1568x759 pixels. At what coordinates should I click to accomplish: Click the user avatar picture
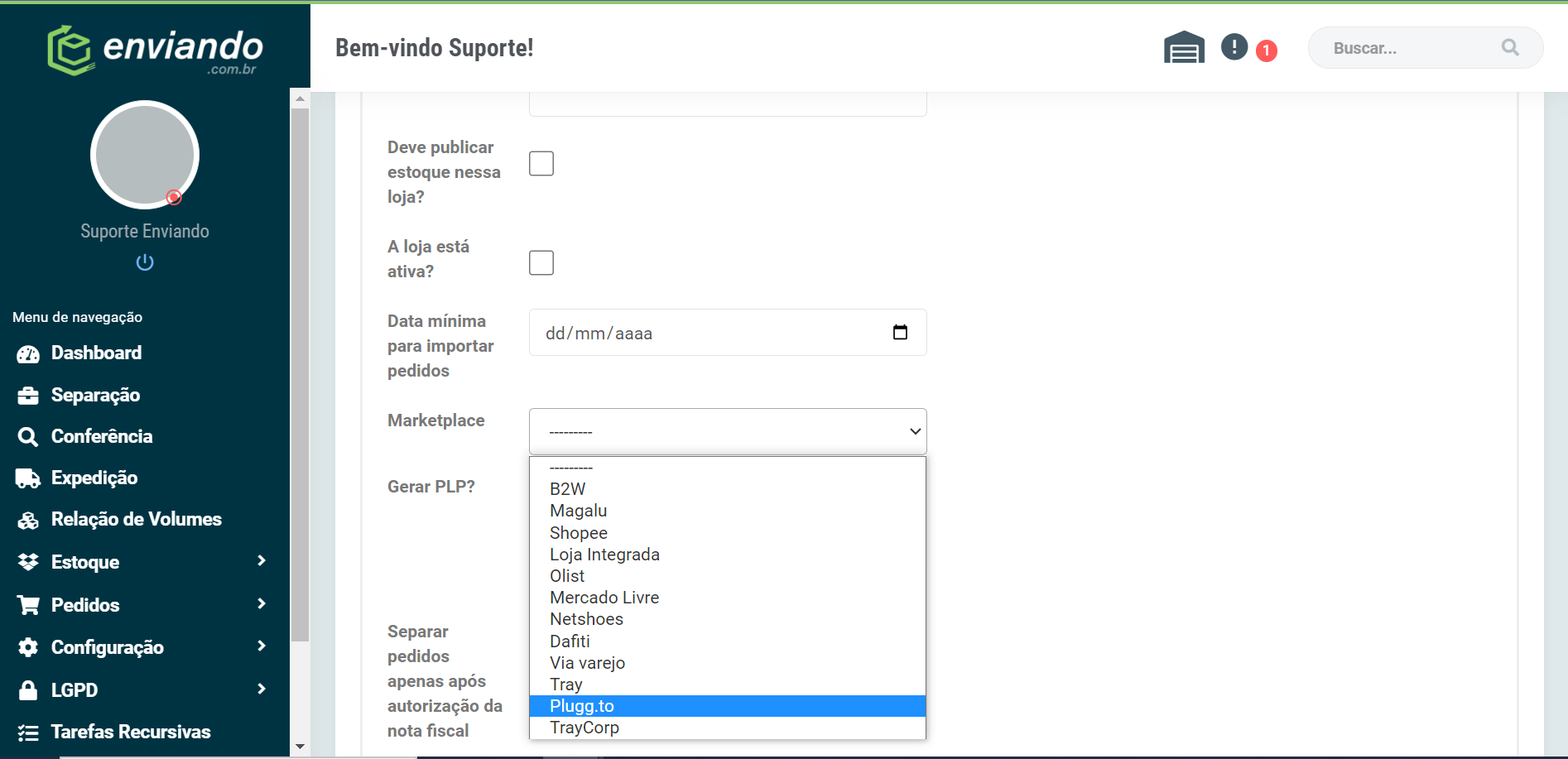(145, 155)
